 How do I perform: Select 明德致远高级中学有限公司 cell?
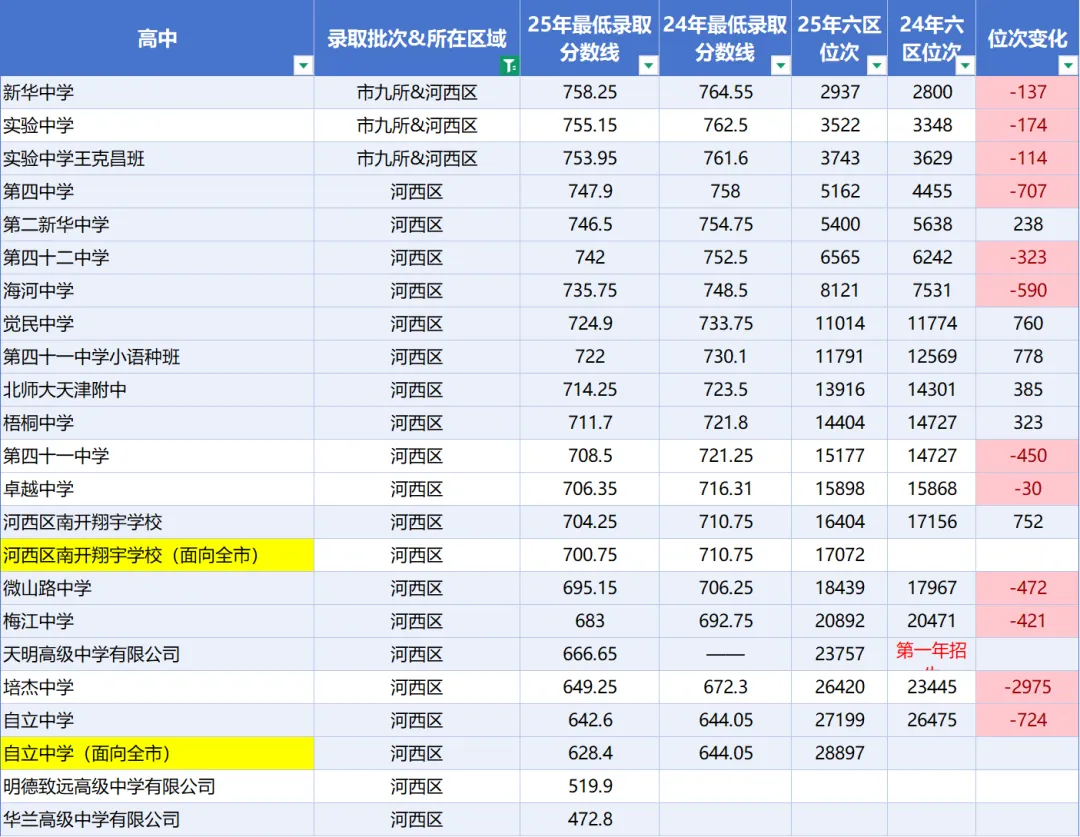coord(157,787)
